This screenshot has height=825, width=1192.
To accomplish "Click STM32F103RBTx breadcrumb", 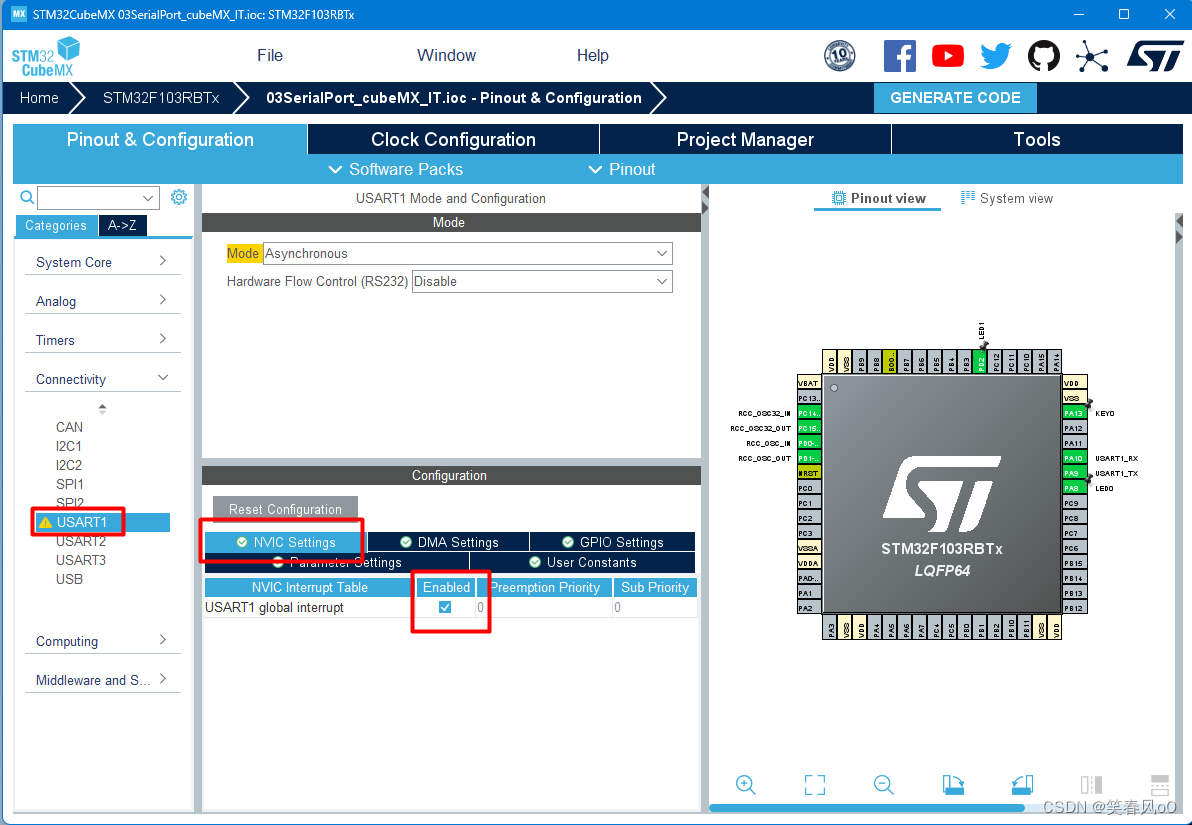I will [x=161, y=98].
